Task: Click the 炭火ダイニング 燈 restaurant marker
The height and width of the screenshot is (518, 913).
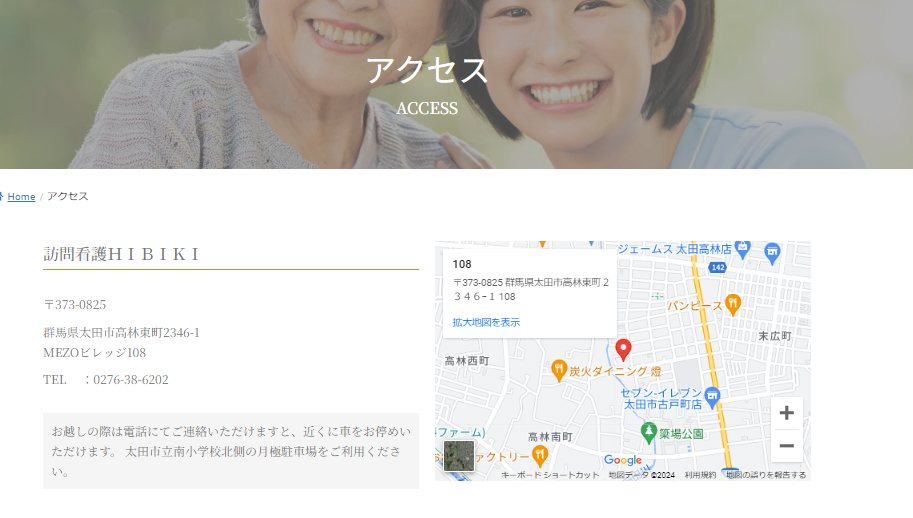Action: [559, 370]
